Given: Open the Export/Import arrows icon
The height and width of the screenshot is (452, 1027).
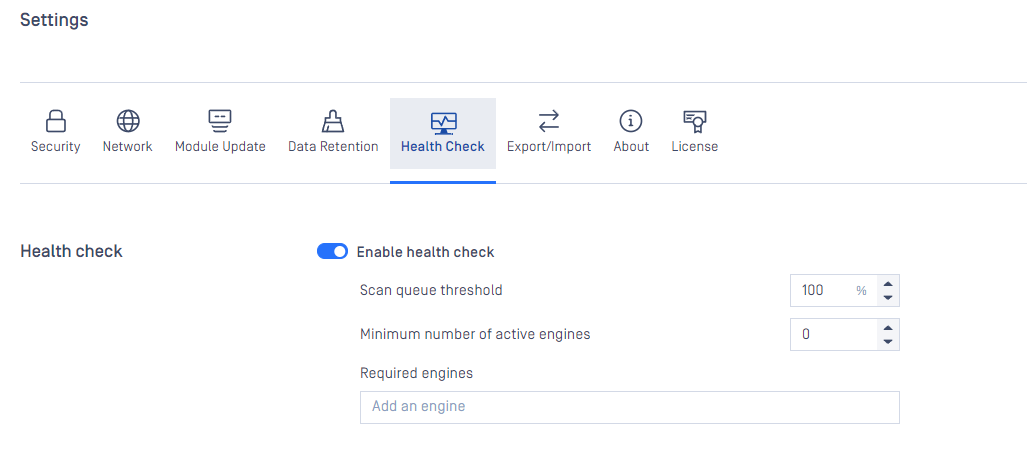Looking at the screenshot, I should pyautogui.click(x=549, y=121).
